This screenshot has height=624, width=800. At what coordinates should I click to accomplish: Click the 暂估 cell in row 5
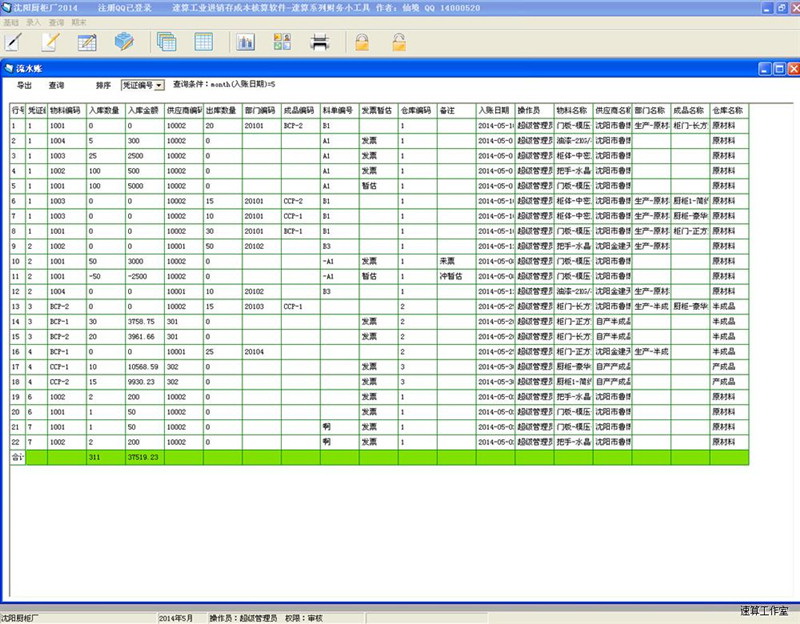coord(379,186)
